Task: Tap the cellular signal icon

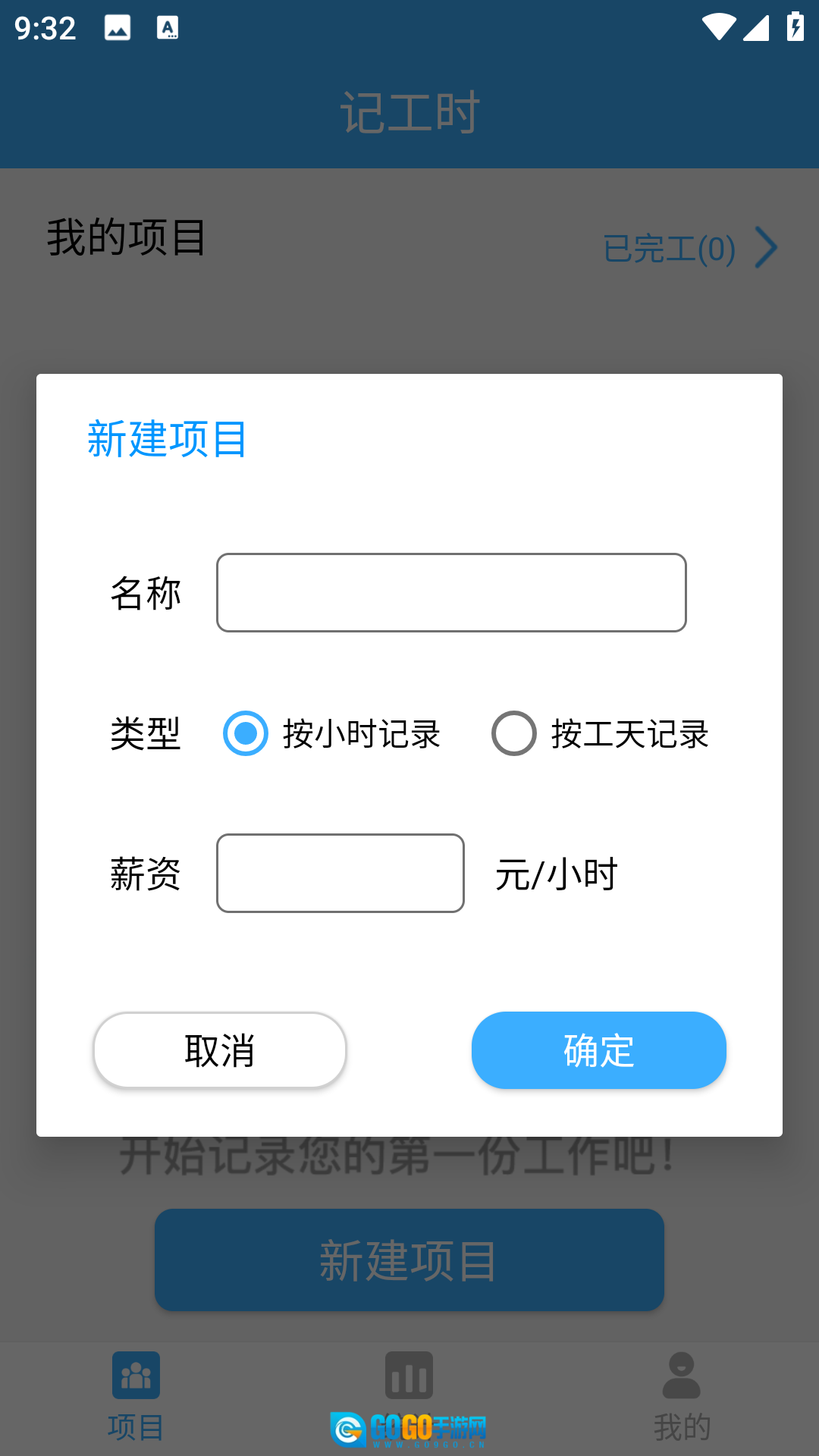Action: pyautogui.click(x=756, y=27)
